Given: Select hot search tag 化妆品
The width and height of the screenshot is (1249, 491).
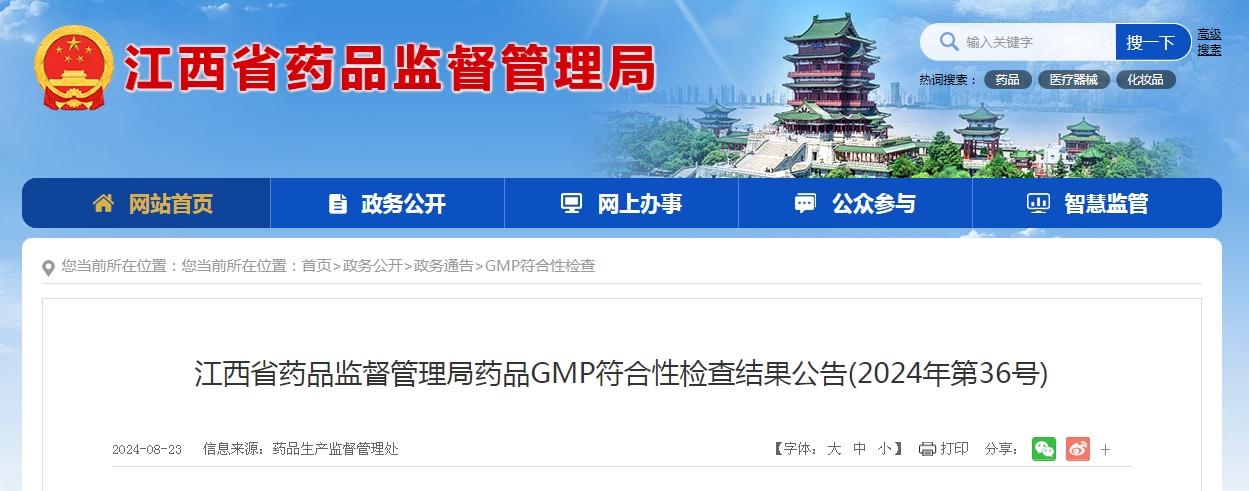Looking at the screenshot, I should [x=1145, y=80].
